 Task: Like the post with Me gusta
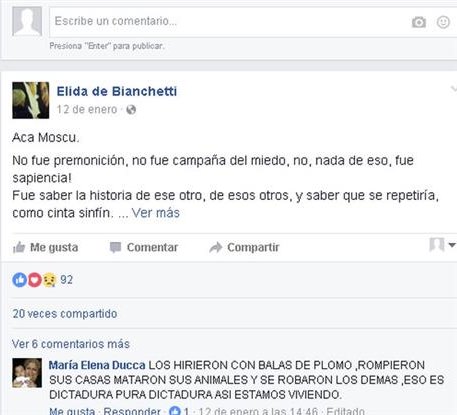point(45,247)
